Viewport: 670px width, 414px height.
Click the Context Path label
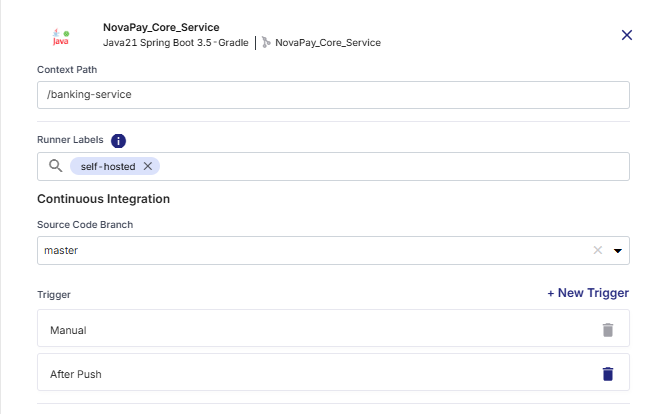pos(67,70)
